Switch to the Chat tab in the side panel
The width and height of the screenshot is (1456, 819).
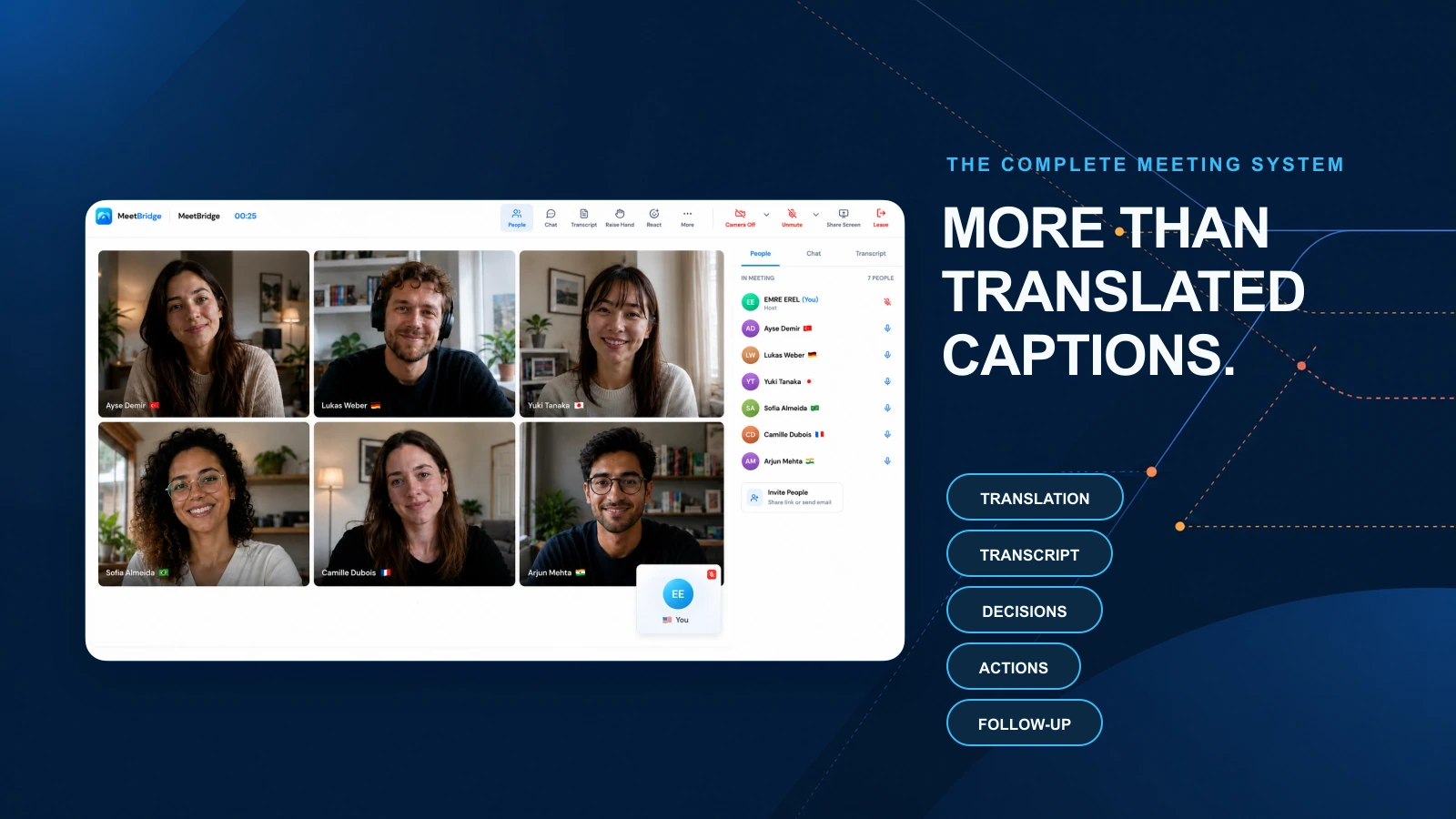point(814,254)
